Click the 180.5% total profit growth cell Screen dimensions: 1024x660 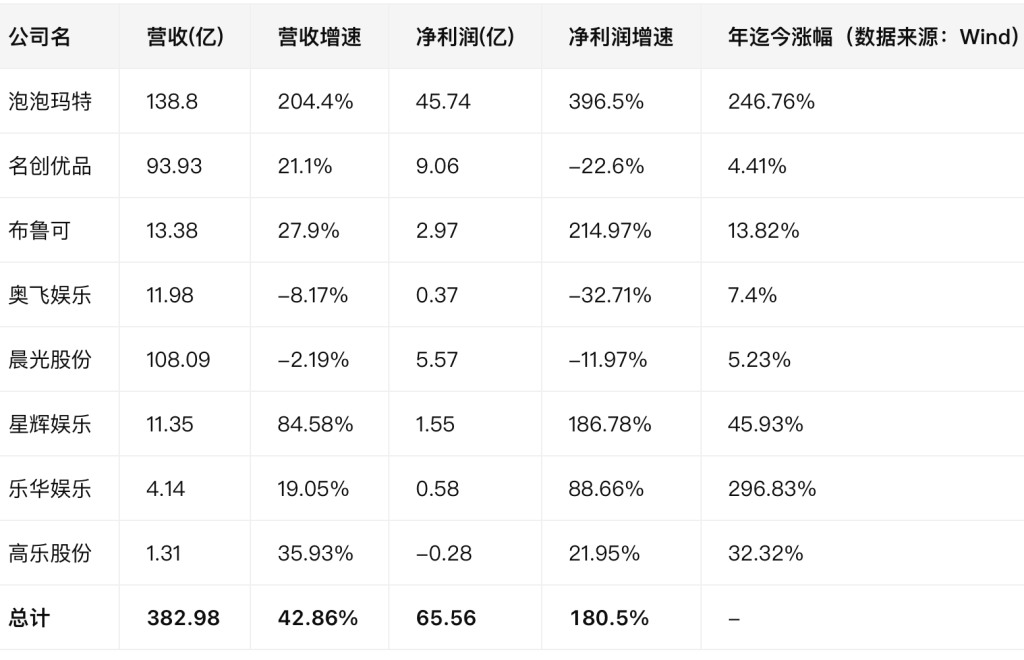coord(609,618)
